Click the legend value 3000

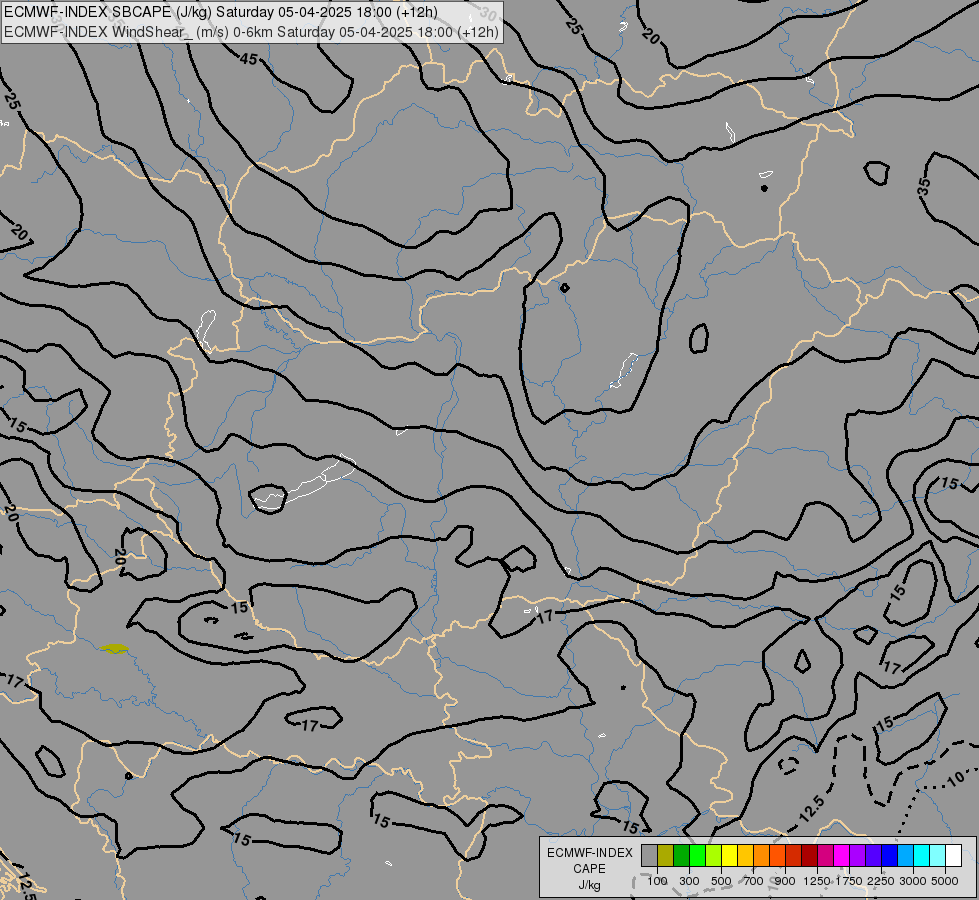(913, 881)
